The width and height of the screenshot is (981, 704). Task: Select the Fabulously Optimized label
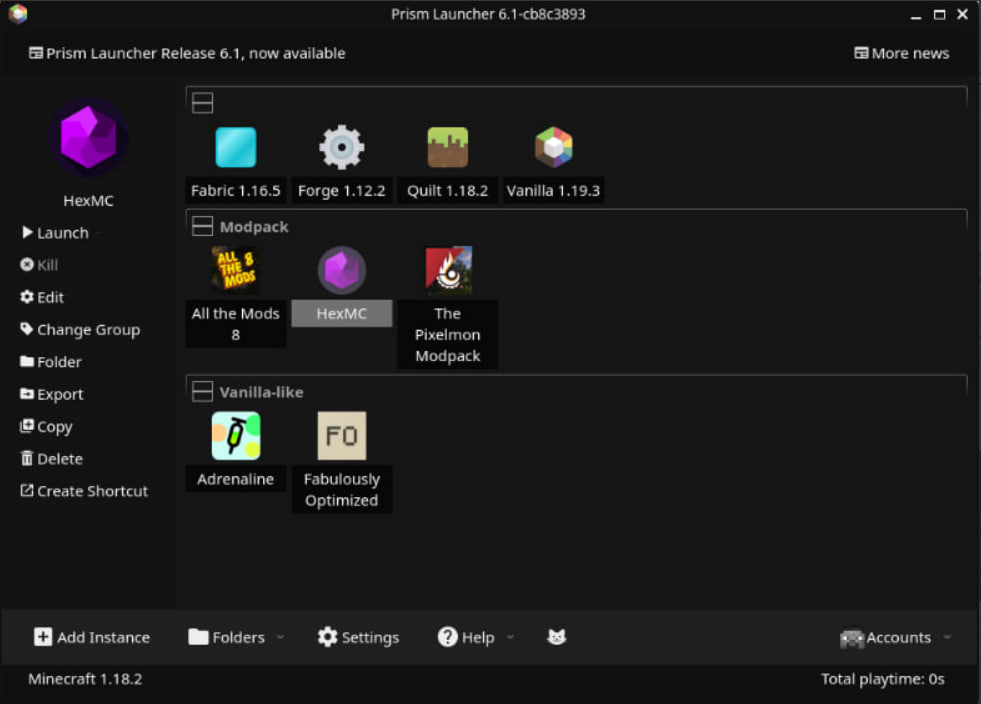(342, 489)
